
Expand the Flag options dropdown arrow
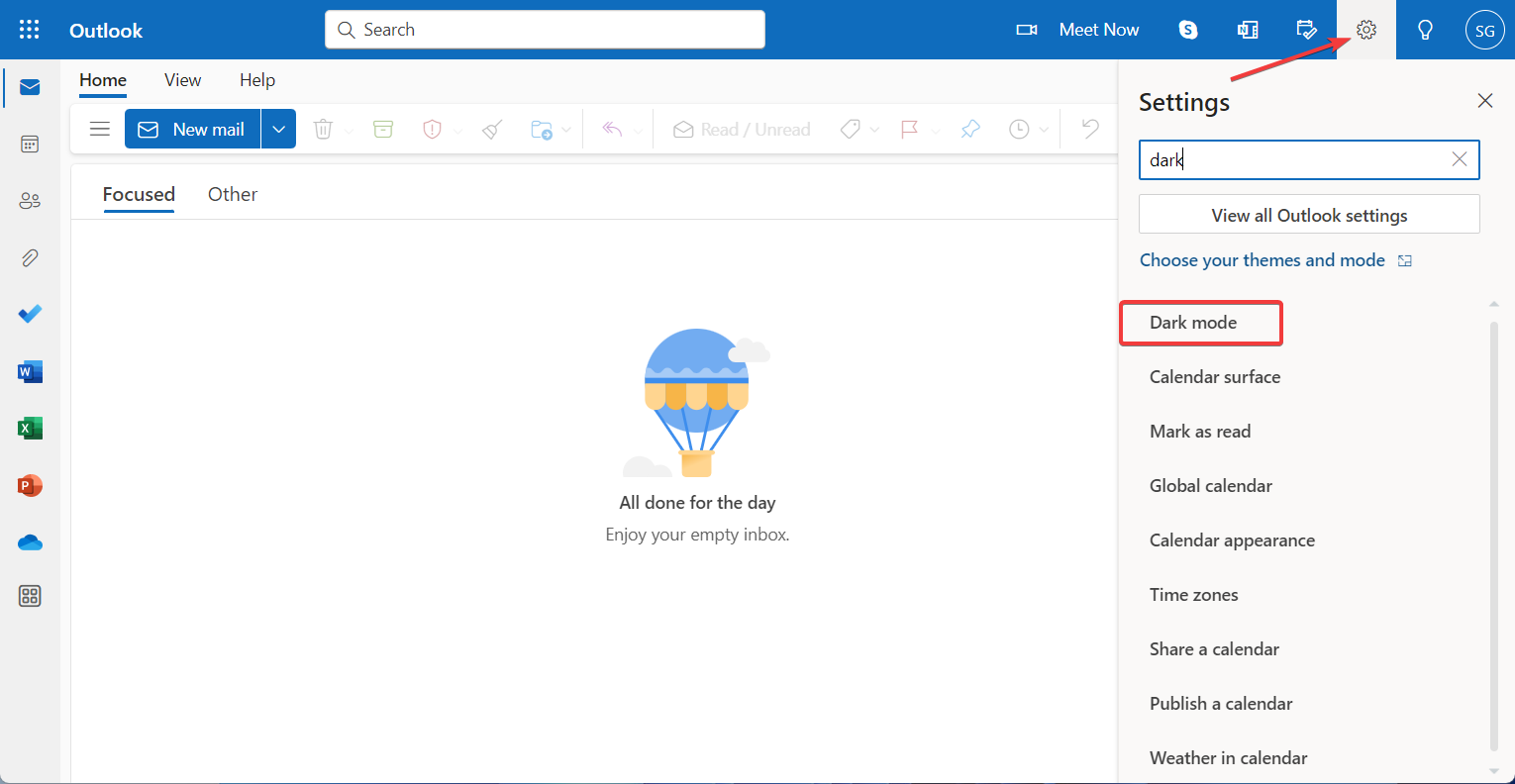point(935,130)
